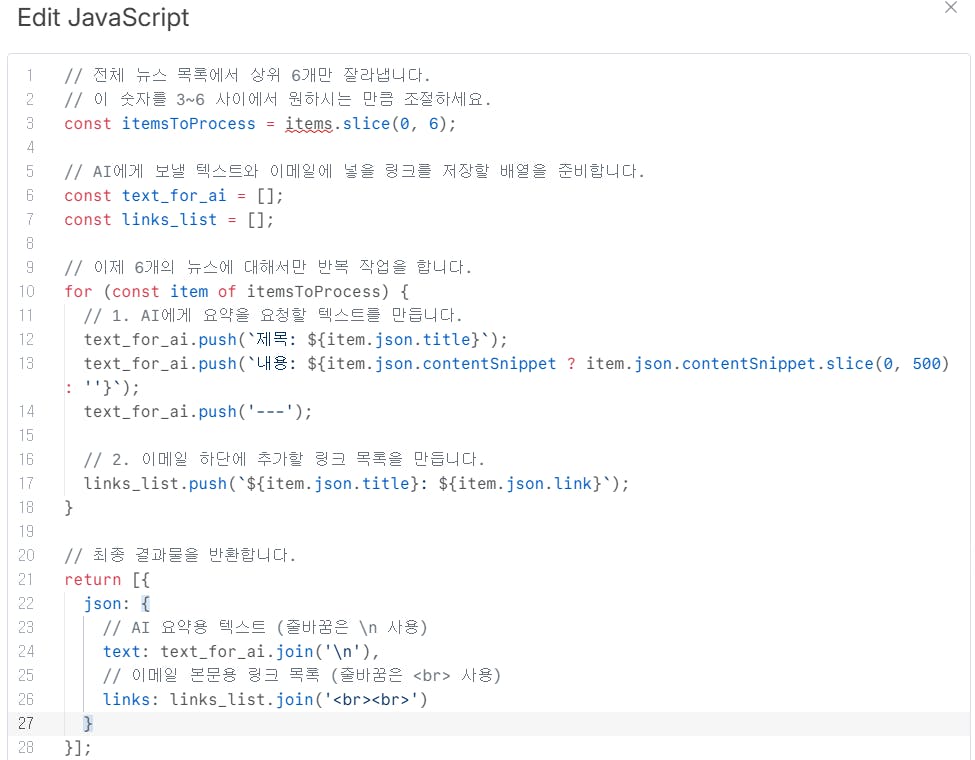Click the closing brace of the for loop on line 18
This screenshot has width=975, height=760.
point(69,508)
